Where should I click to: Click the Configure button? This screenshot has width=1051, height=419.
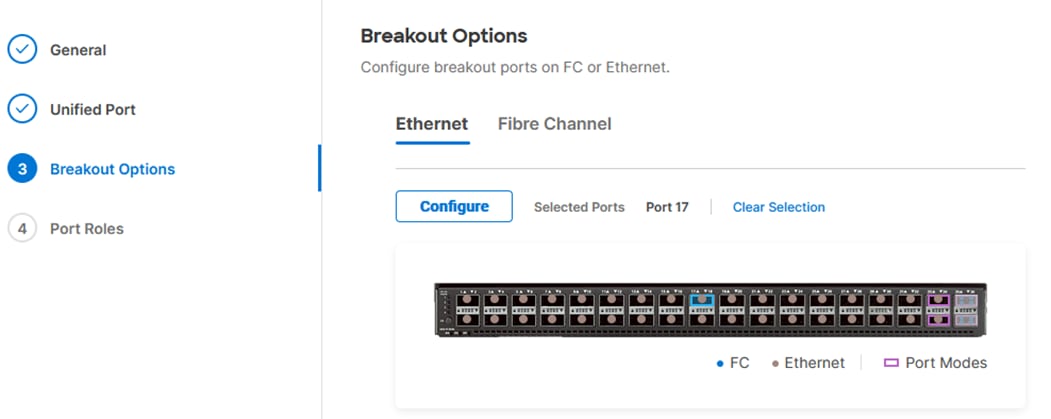(454, 206)
